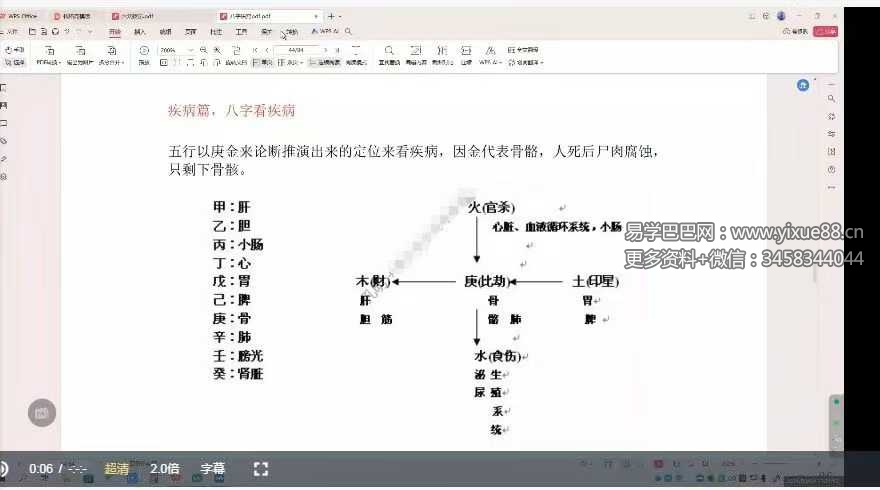Screen dimensions: 880x490
Task: Open 2.0倍 playback speed menu
Action: [164, 469]
